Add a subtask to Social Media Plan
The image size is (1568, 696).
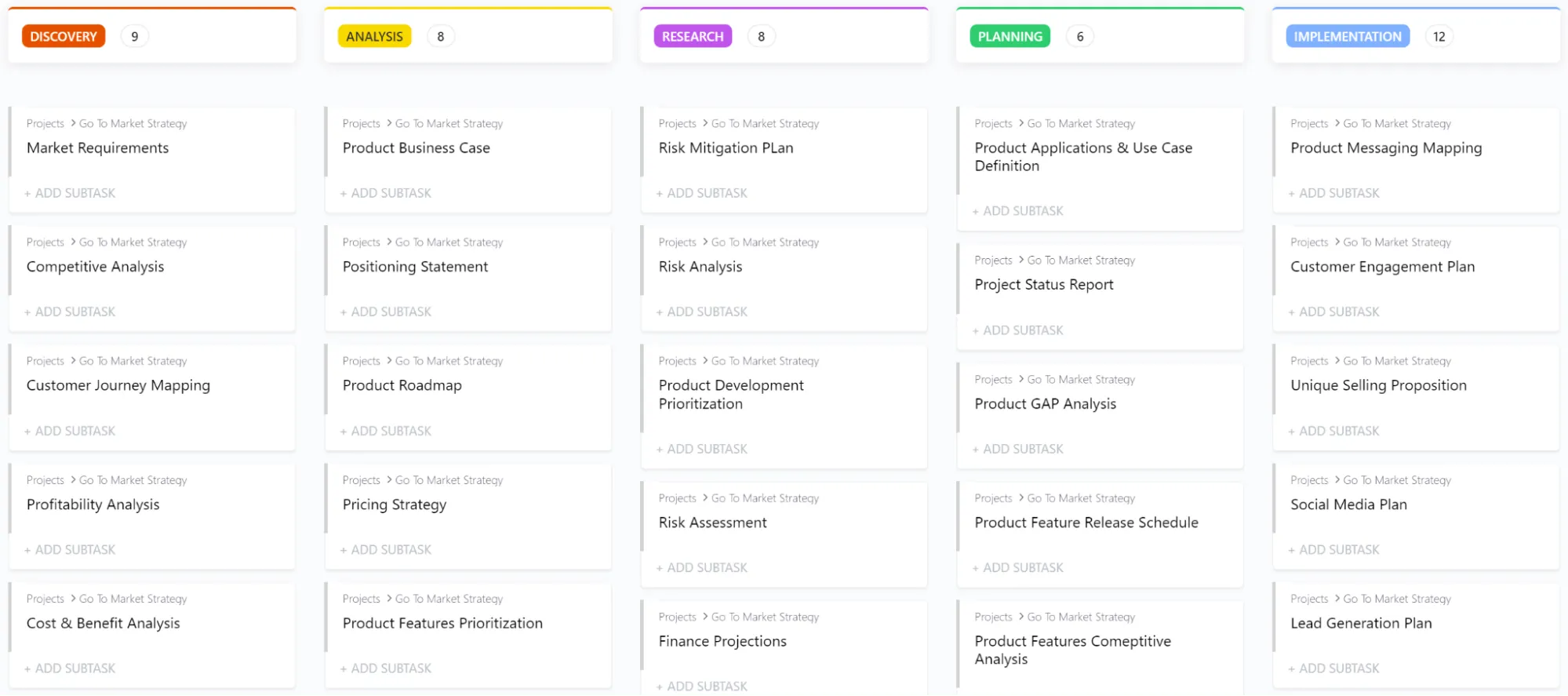[x=1334, y=549]
